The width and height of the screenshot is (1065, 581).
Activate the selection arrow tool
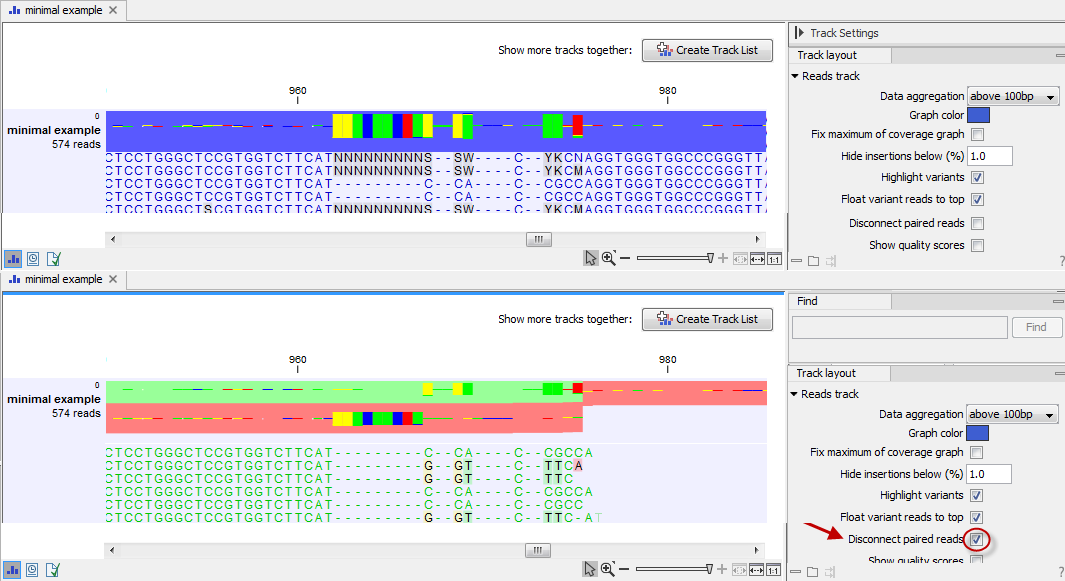(x=590, y=258)
